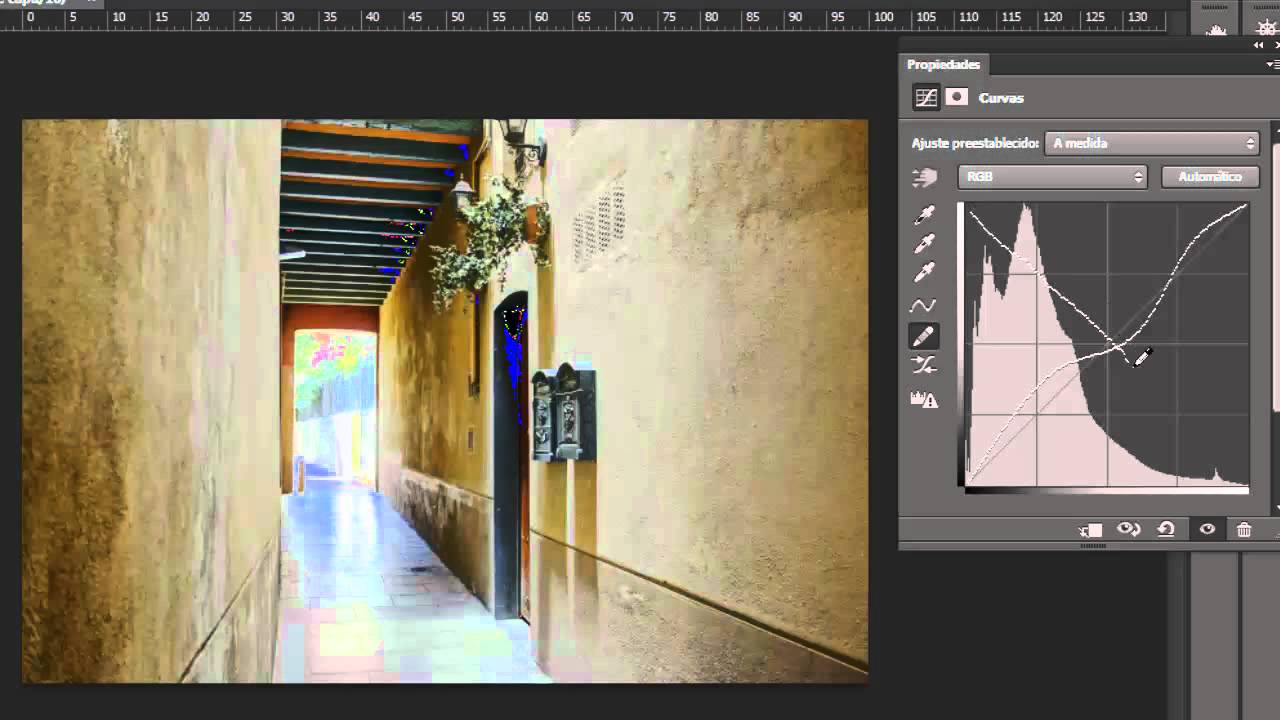Open the Propiedades panel flyout menu
This screenshot has height=720, width=1280.
pyautogui.click(x=1272, y=64)
